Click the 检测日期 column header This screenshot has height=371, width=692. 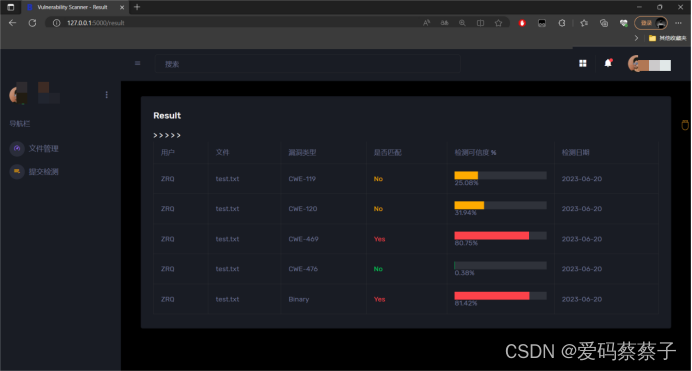coord(575,153)
